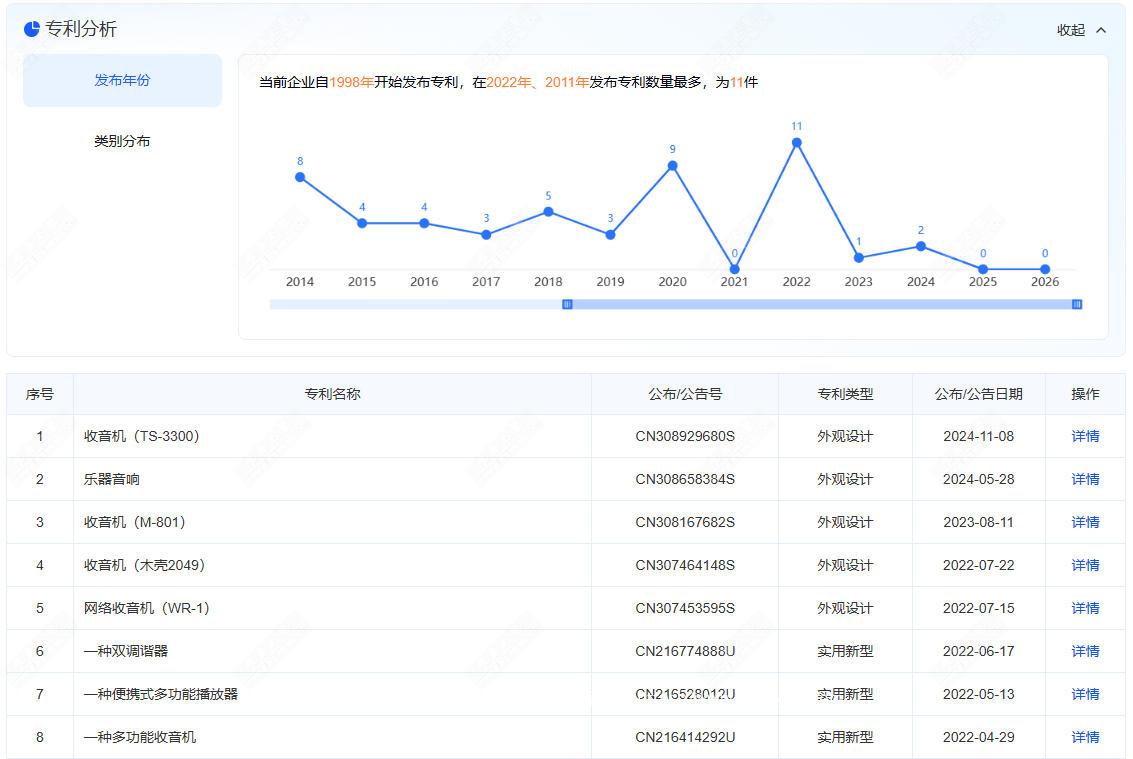This screenshot has height=759, width=1133.
Task: Click the 2020 data point showing 9
Action: 672,166
